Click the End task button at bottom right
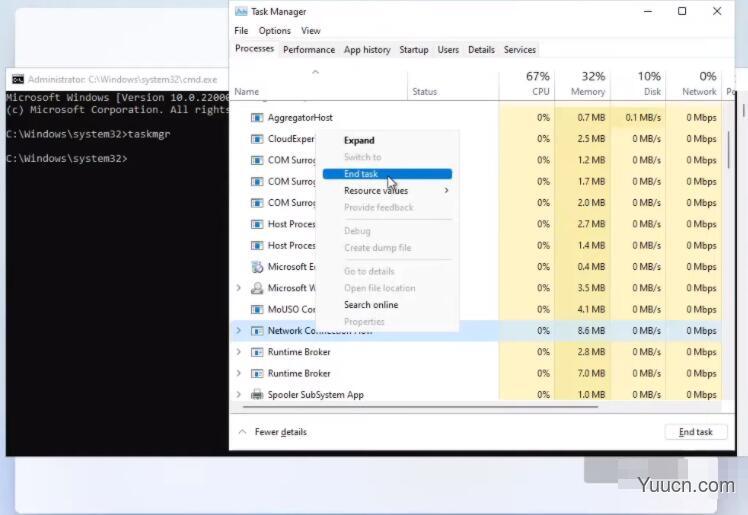Screen dimensions: 748x515 point(696,432)
